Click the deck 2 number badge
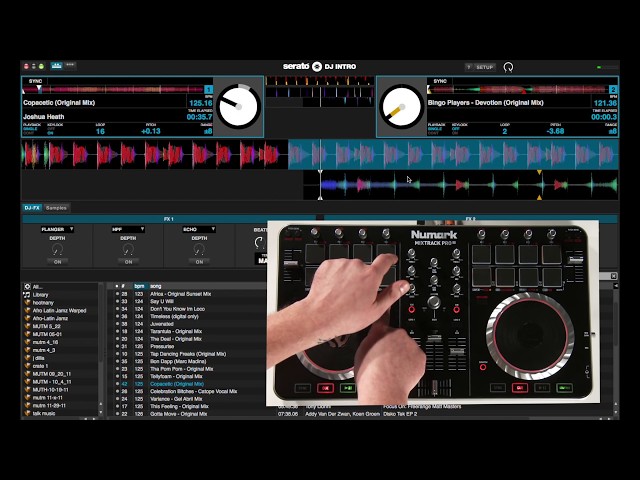 coord(613,89)
